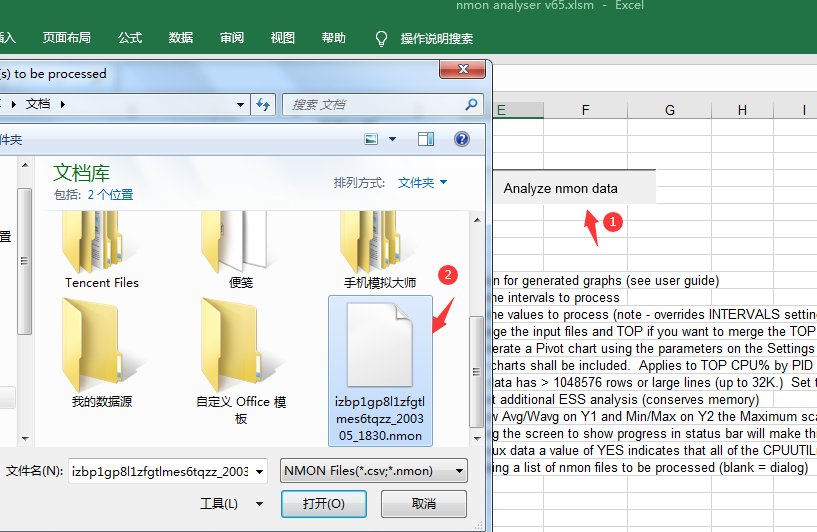Select column F header in Excel
The height and width of the screenshot is (532, 817).
coord(586,110)
